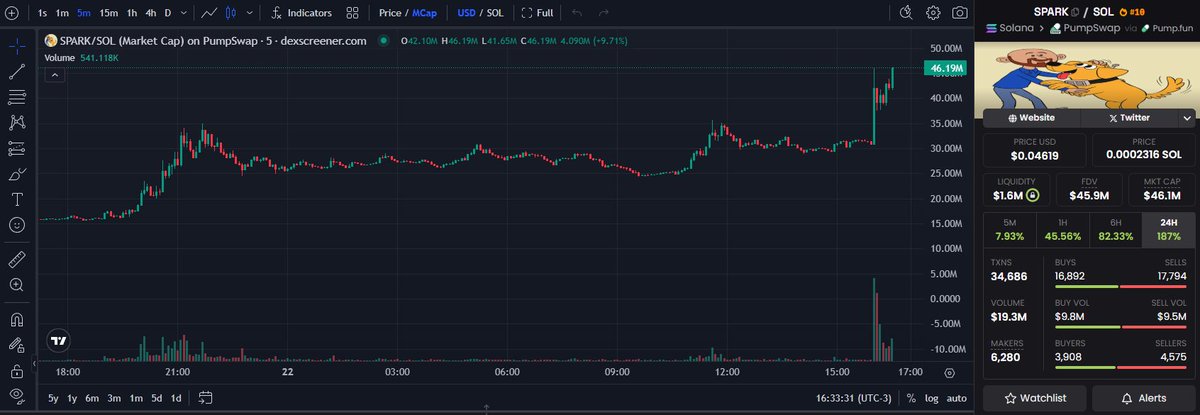Take a chart snapshot with camera icon
The width and height of the screenshot is (1200, 415).
tap(960, 13)
